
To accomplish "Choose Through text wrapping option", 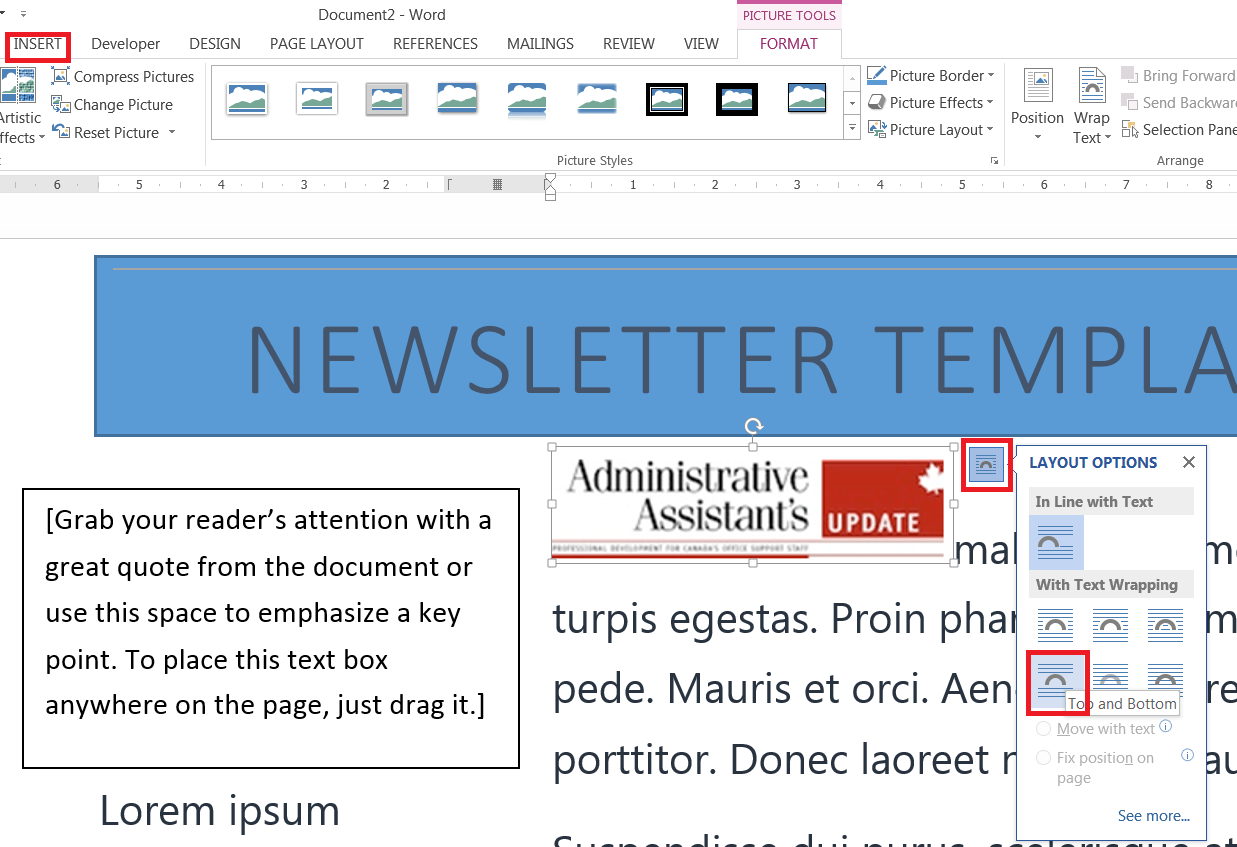I will [x=1165, y=626].
